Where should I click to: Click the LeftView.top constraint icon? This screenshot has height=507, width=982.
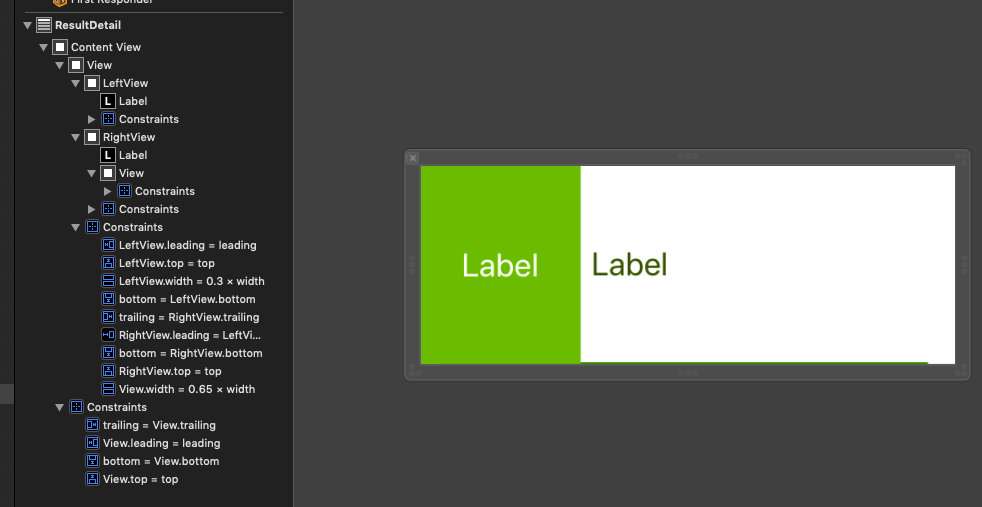(x=108, y=263)
